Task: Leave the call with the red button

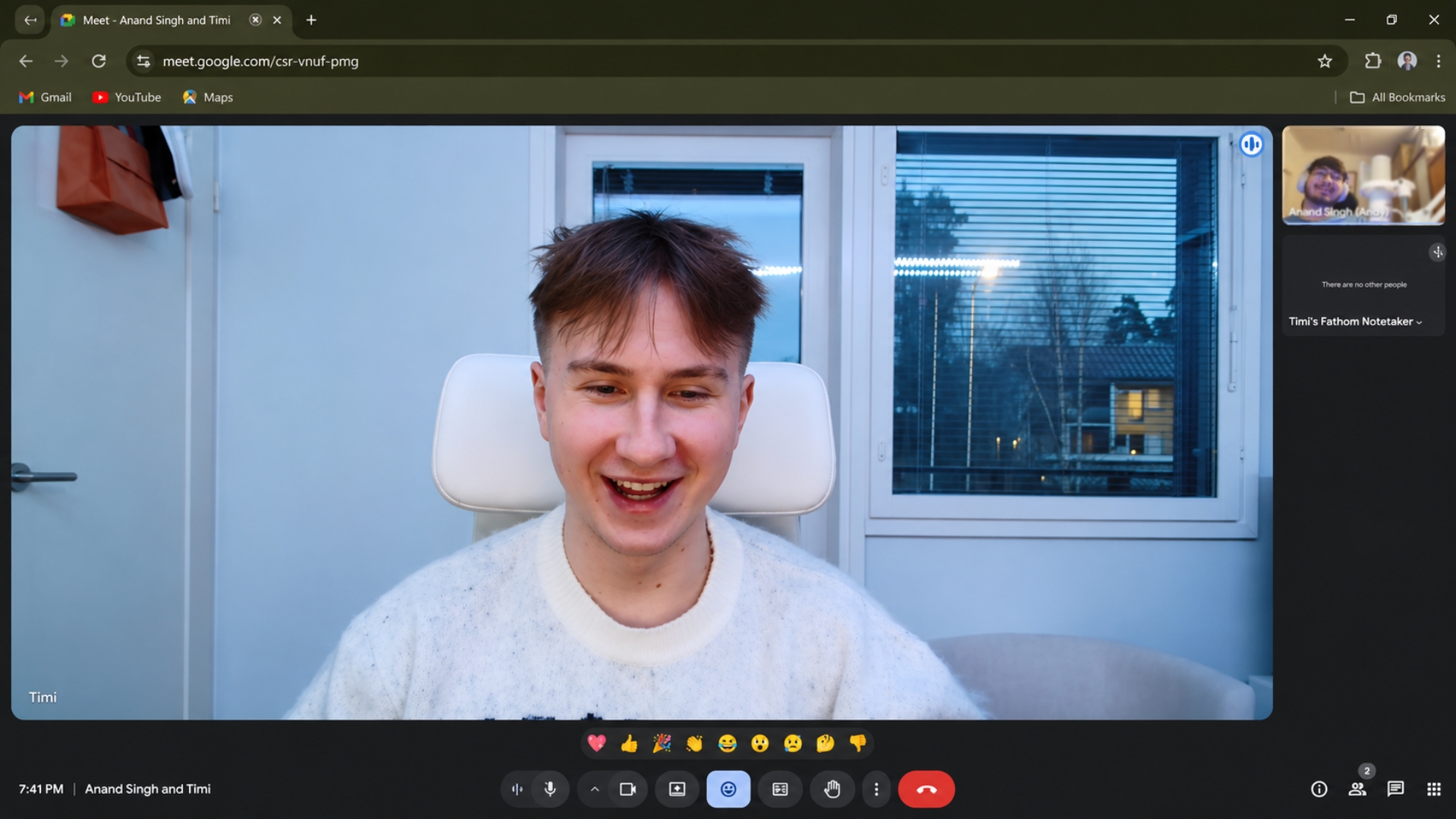Action: [926, 789]
